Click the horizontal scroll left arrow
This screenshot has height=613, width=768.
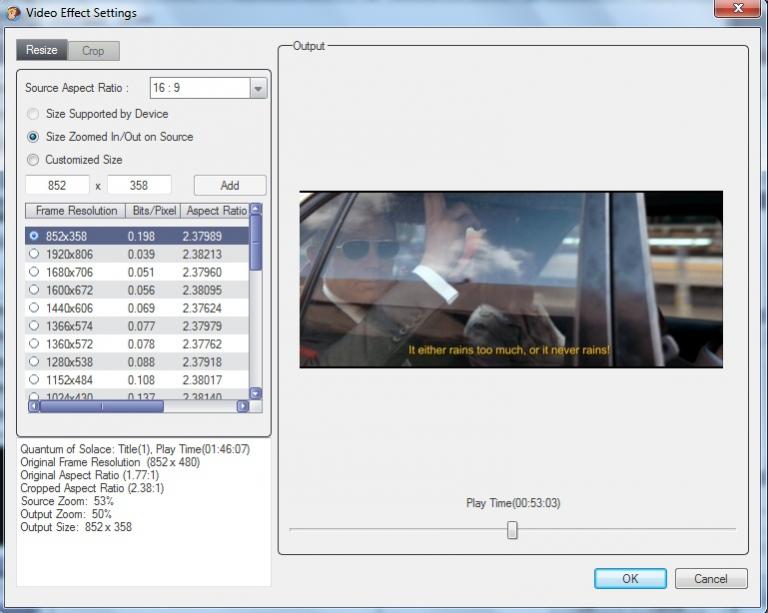click(33, 407)
